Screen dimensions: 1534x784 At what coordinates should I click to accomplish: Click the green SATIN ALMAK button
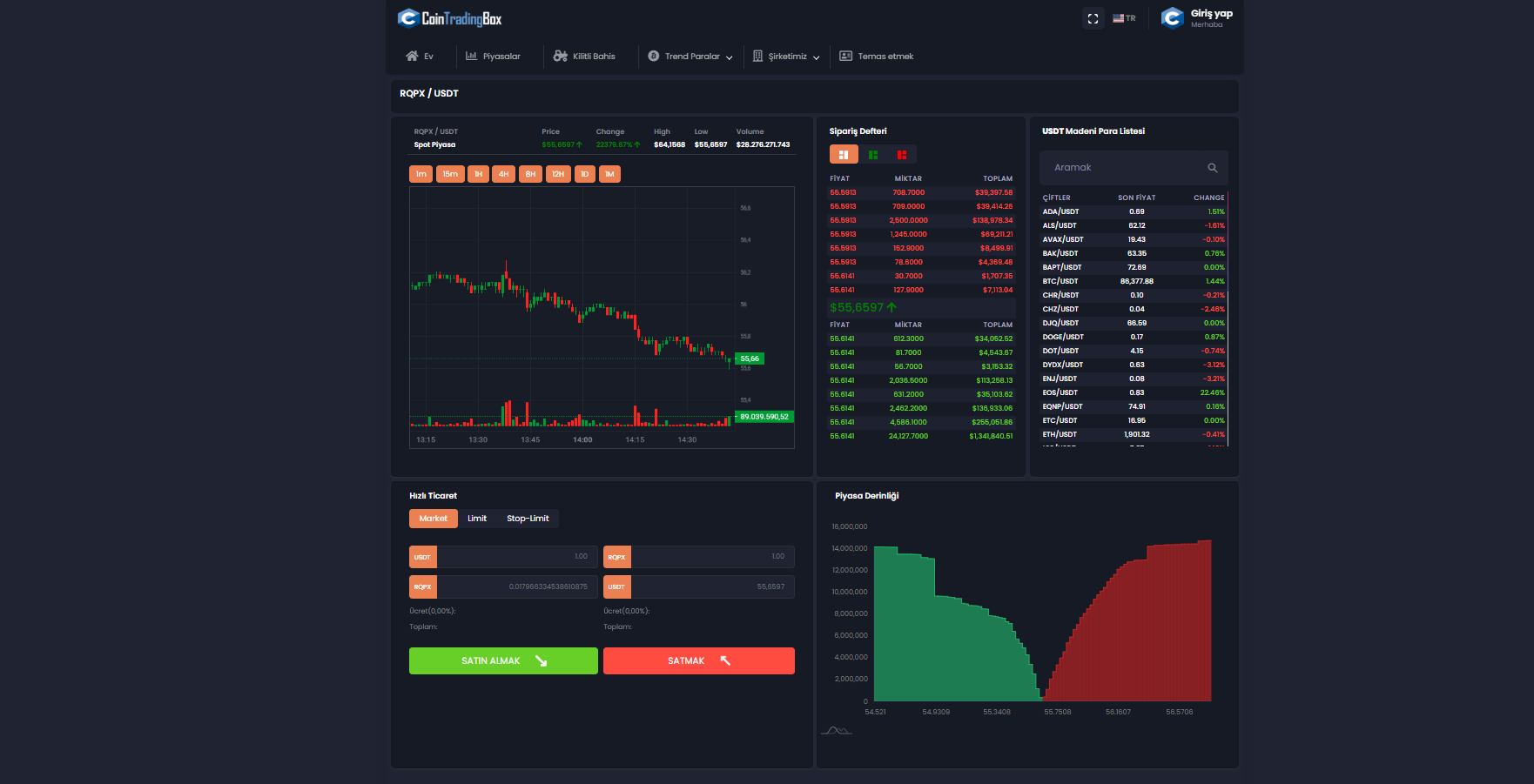tap(503, 660)
